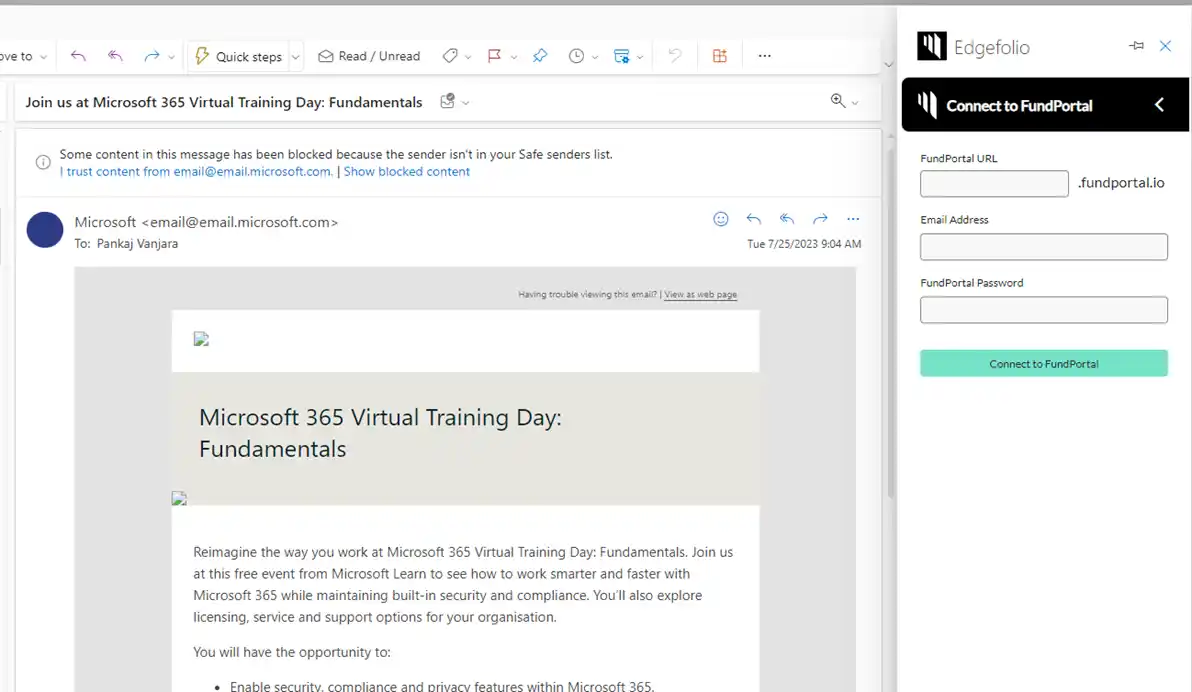Click the Reply icon in the toolbar
This screenshot has width=1192, height=692.
pyautogui.click(x=78, y=56)
